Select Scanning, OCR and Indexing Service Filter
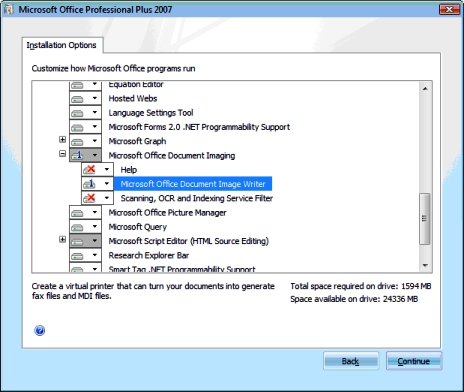464x392 pixels. (197, 199)
